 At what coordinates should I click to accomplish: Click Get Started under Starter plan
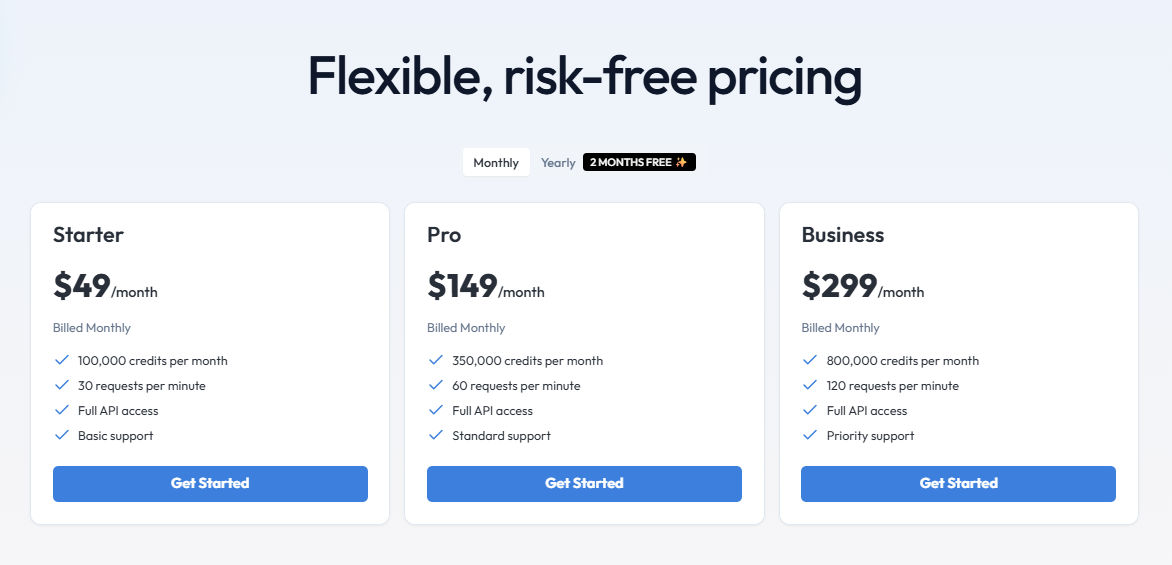coord(210,484)
